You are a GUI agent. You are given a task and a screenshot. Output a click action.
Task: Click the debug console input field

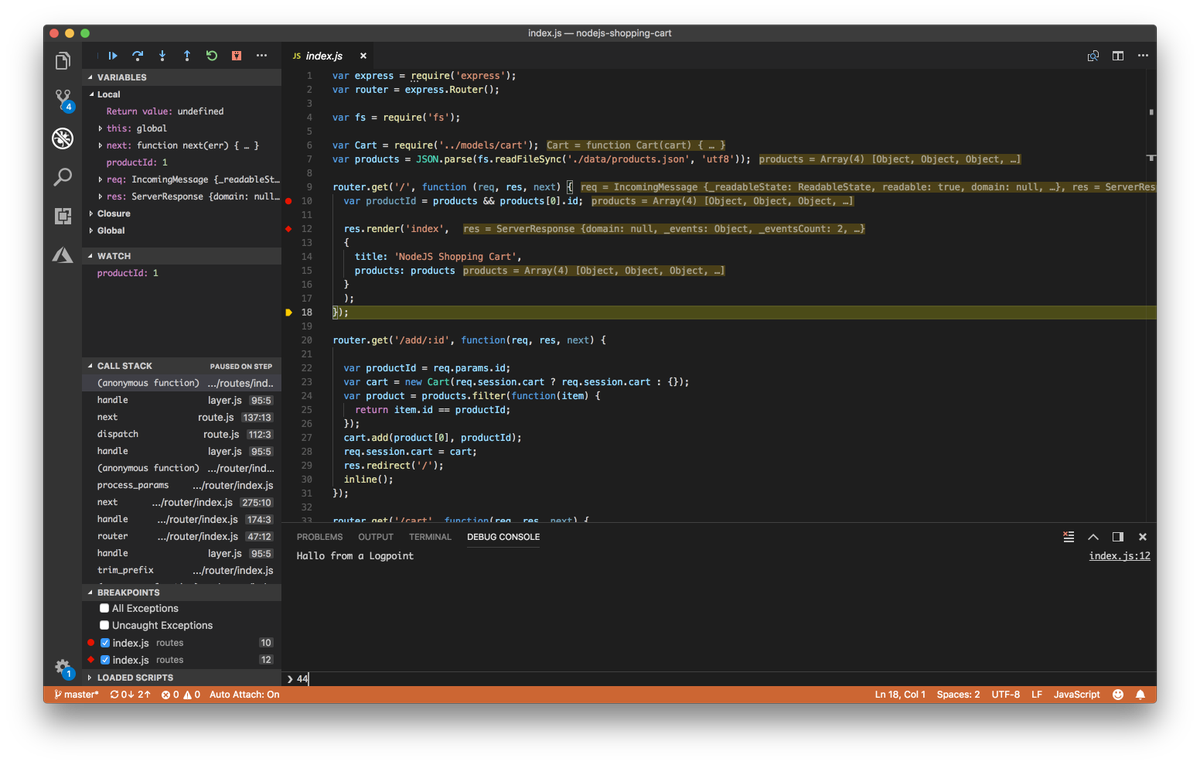tap(600, 679)
